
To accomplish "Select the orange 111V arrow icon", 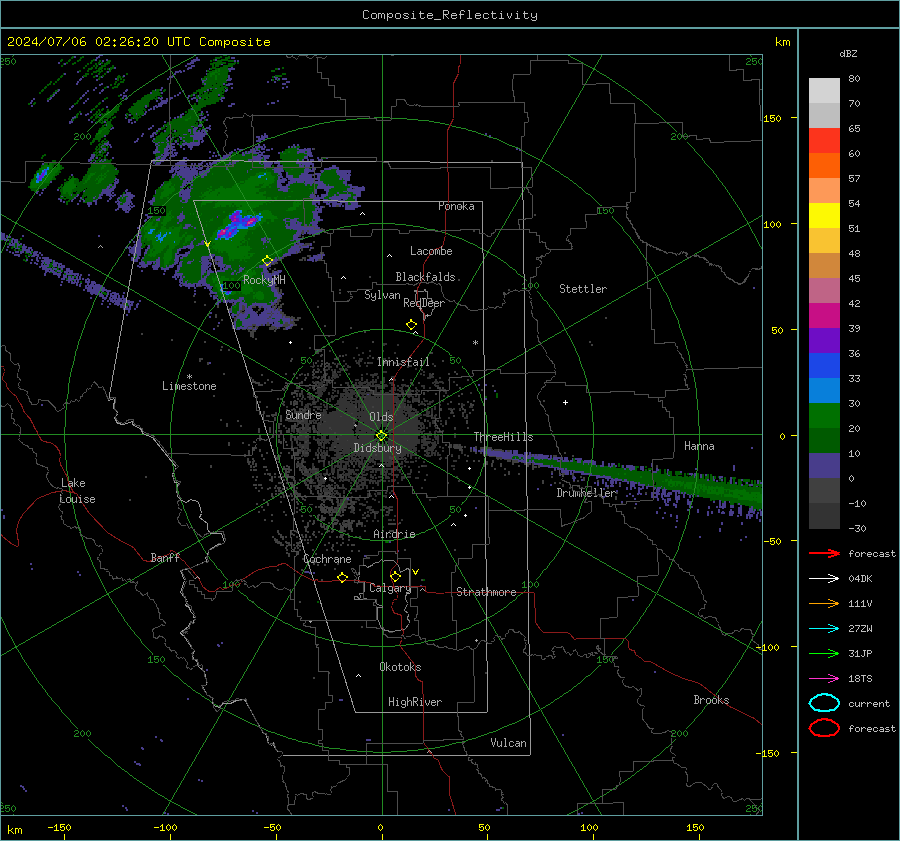I will 824,603.
